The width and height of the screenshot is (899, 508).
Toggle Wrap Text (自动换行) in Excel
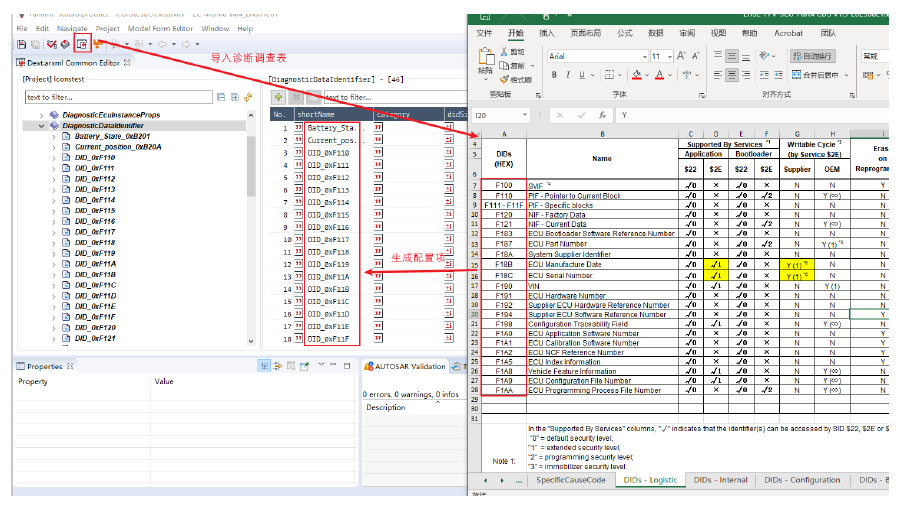point(812,56)
